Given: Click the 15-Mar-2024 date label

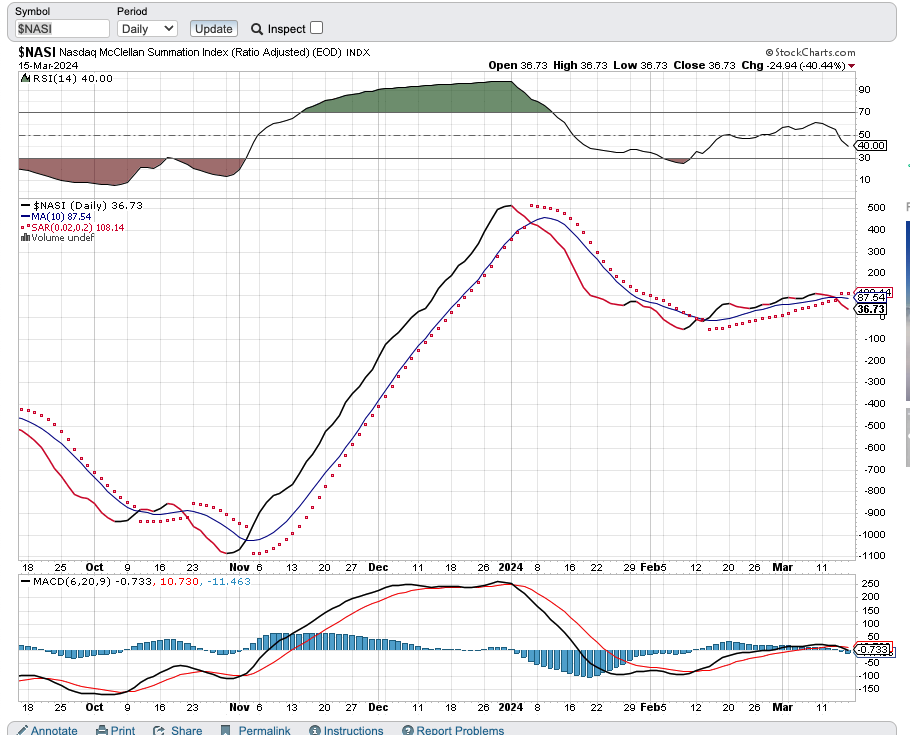Looking at the screenshot, I should coord(48,65).
